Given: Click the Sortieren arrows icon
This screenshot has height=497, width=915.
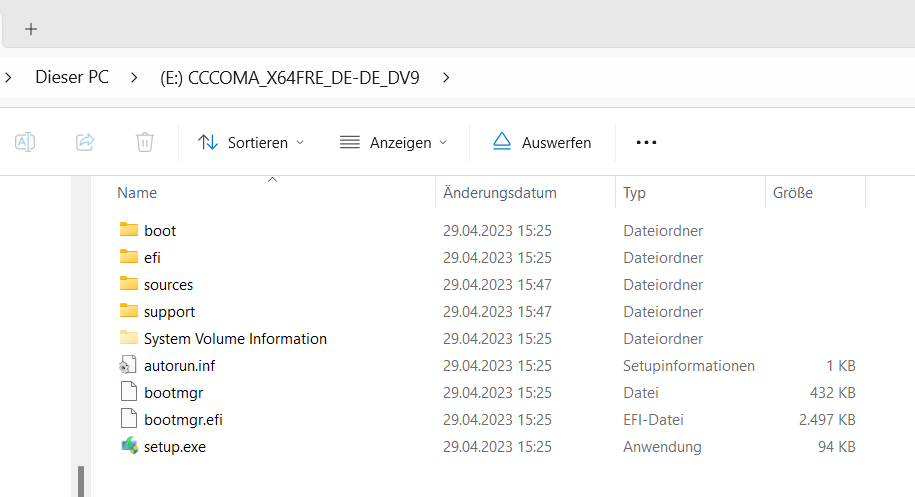Looking at the screenshot, I should 208,142.
